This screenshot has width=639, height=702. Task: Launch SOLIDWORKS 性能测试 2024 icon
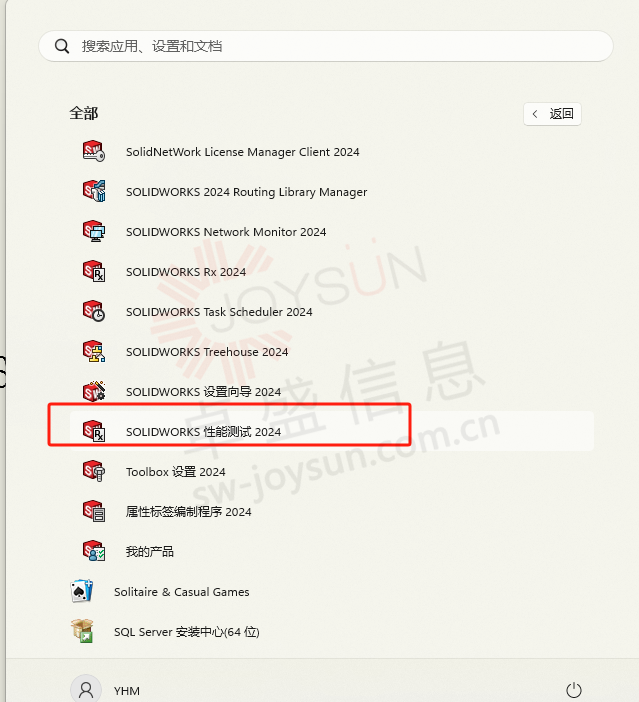[94, 431]
